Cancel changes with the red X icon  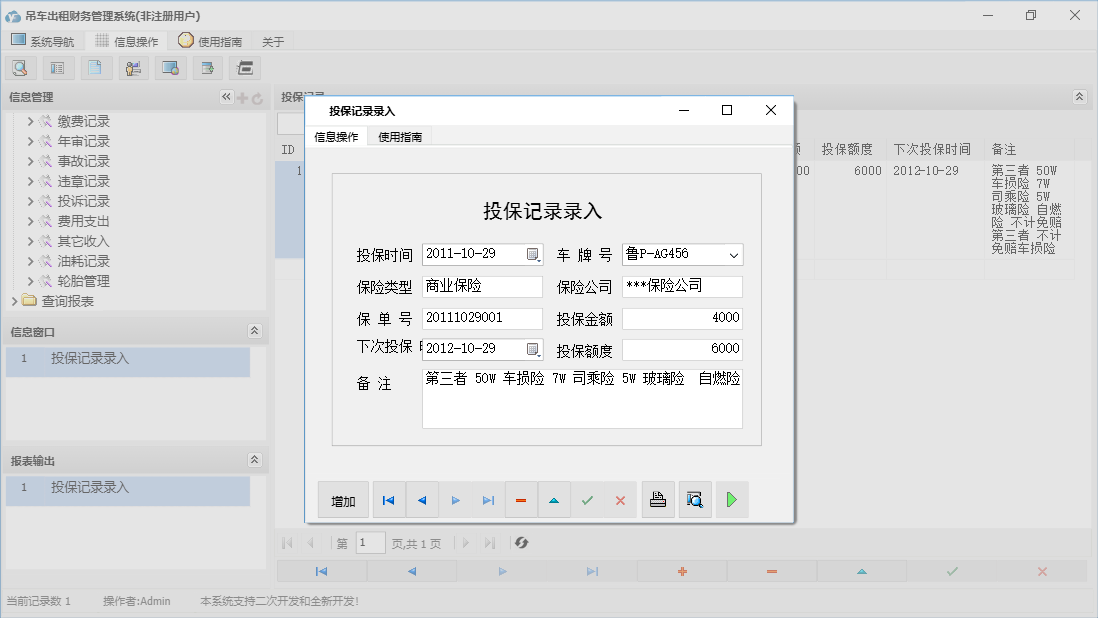point(620,499)
